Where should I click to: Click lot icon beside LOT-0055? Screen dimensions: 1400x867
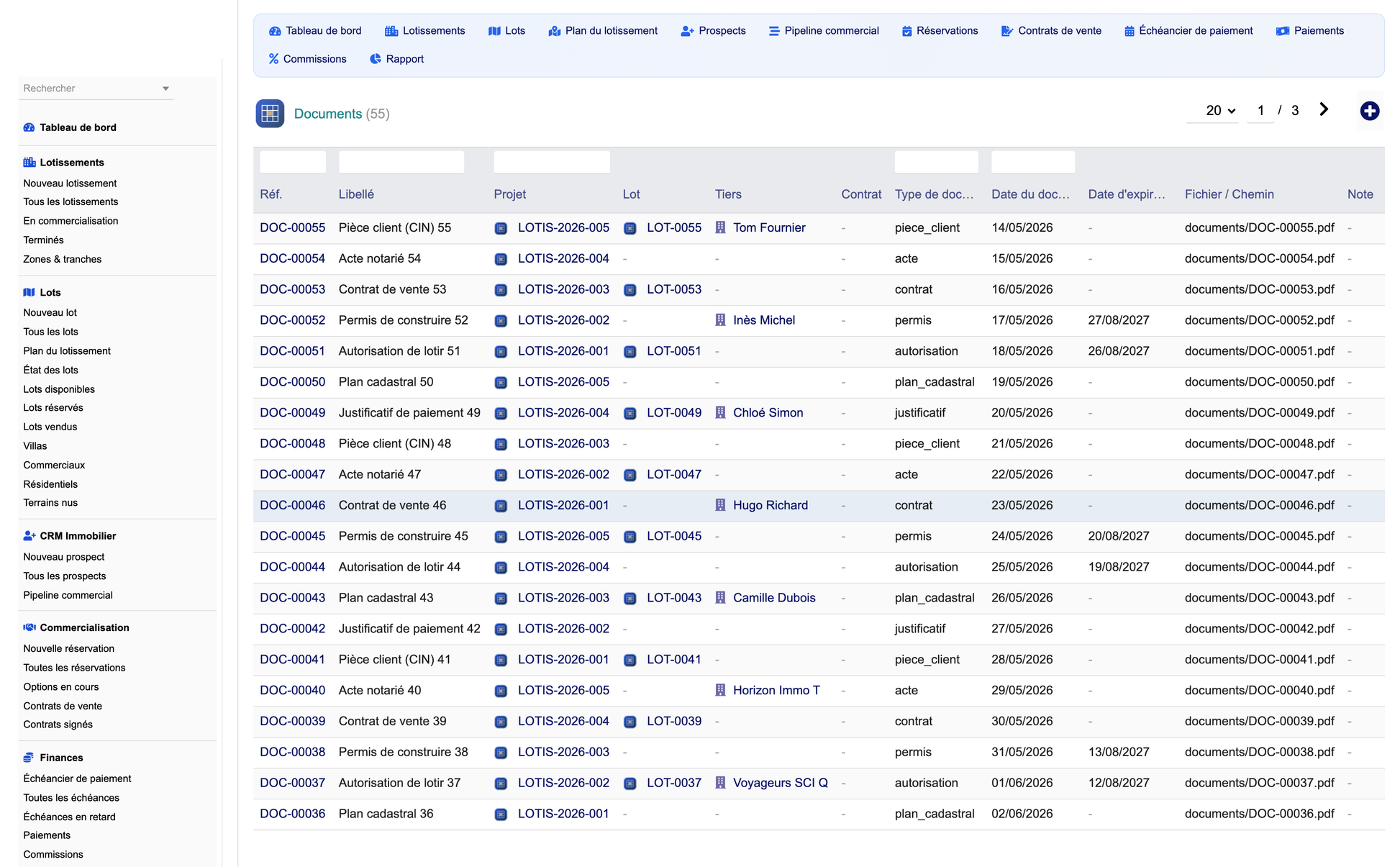(x=629, y=228)
